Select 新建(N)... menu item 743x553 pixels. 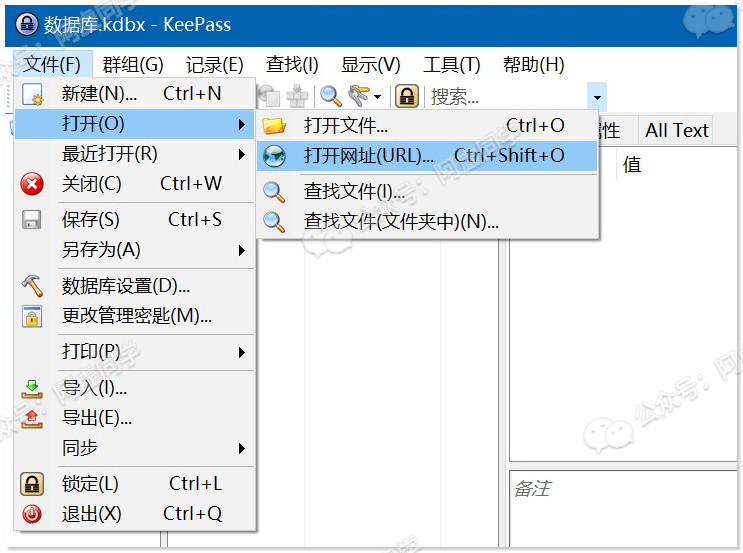[x=135, y=94]
